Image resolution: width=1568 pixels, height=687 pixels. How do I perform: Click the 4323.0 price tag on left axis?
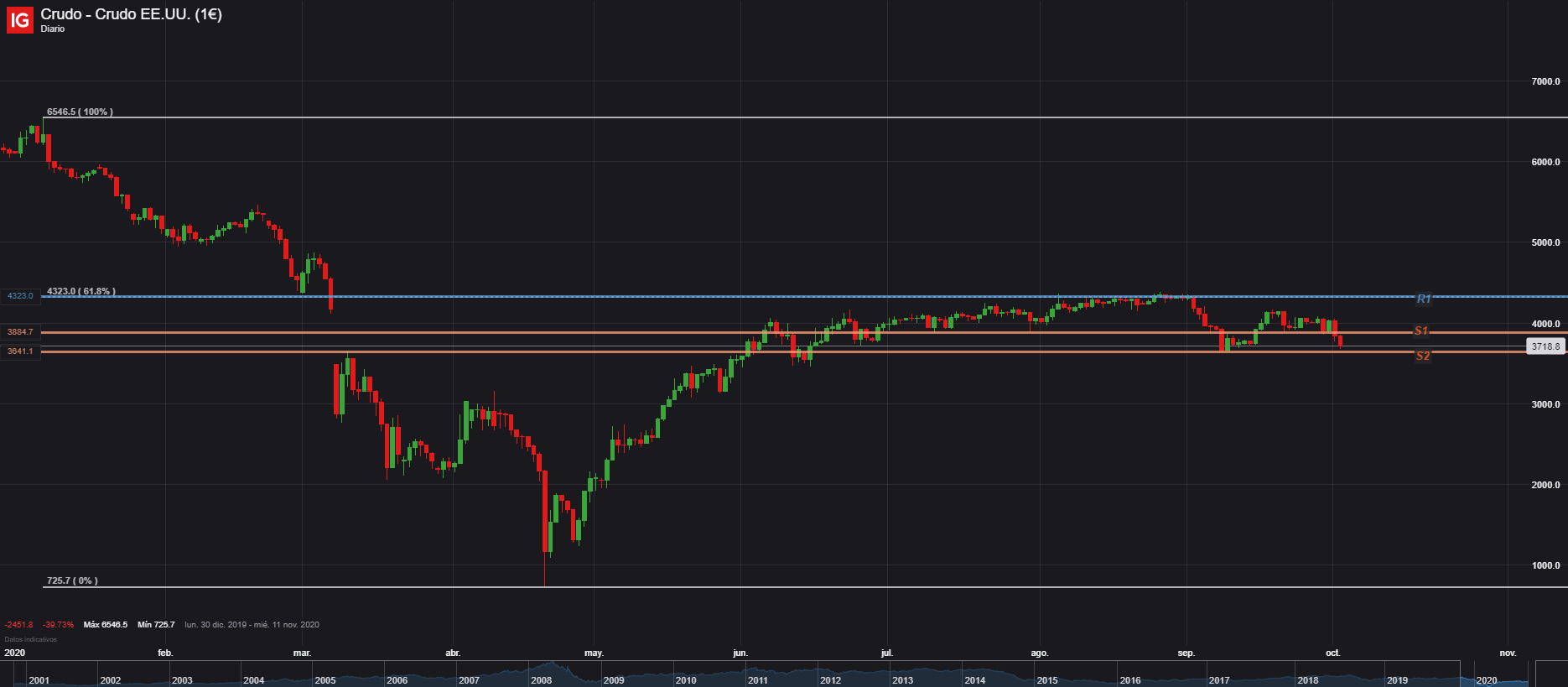20,296
